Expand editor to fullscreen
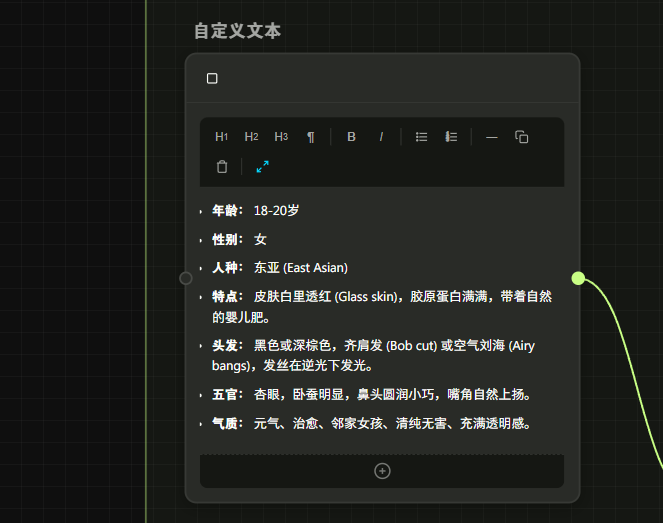This screenshot has width=663, height=523. tap(262, 167)
